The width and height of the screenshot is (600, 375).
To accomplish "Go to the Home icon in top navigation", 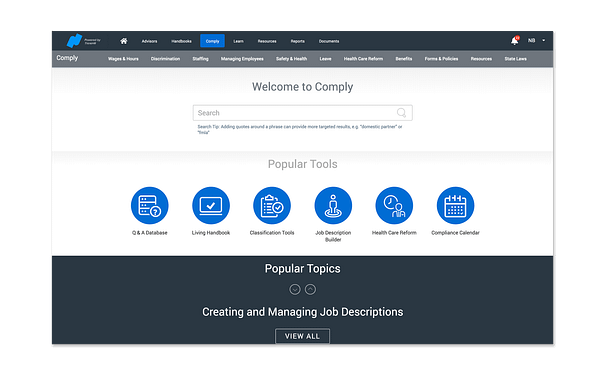I will pos(124,41).
